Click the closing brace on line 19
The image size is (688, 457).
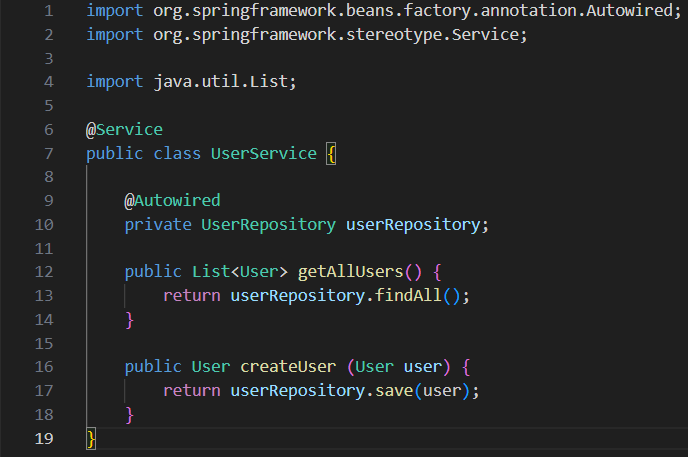[x=91, y=437]
